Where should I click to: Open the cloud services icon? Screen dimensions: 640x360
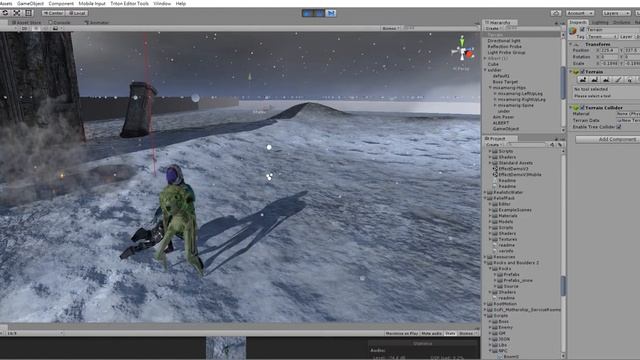(556, 13)
